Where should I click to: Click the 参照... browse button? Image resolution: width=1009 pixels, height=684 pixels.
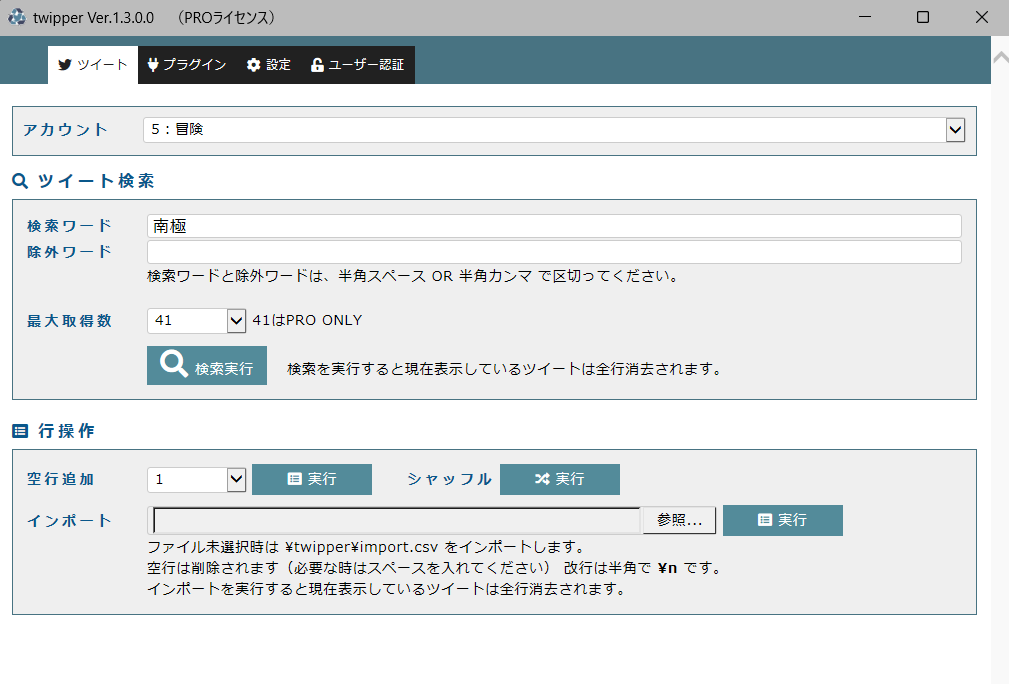(x=685, y=520)
